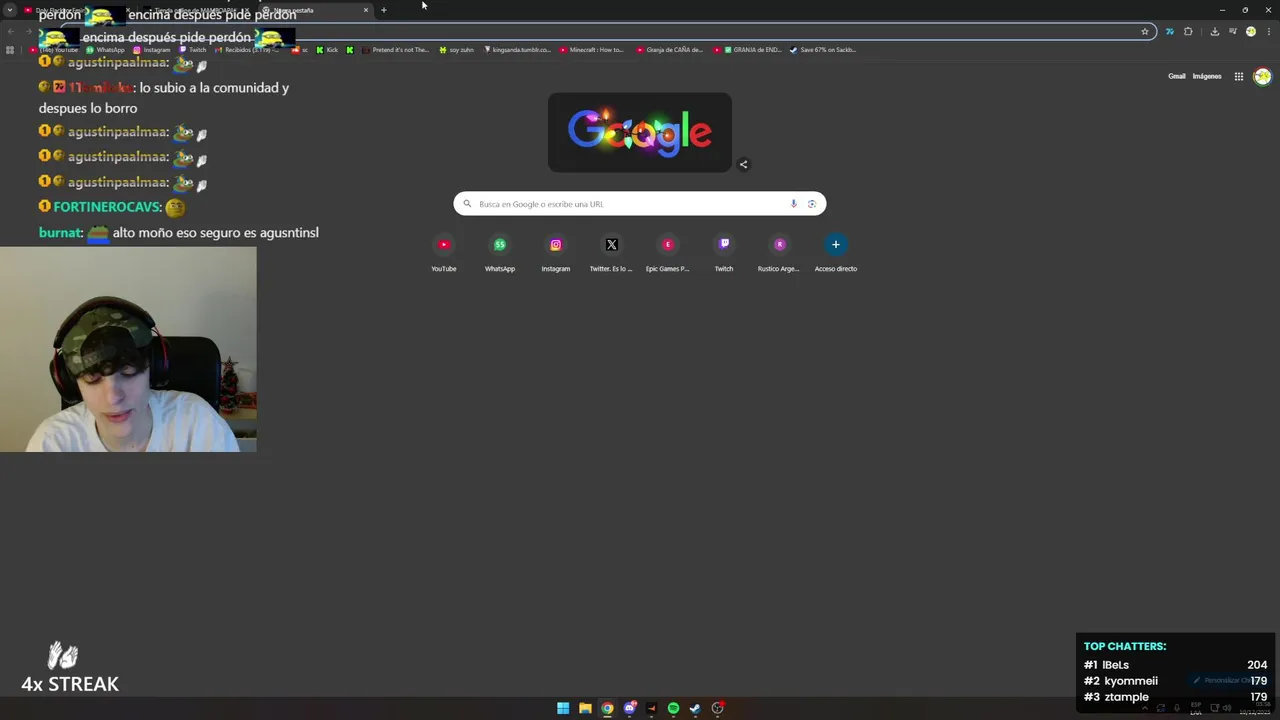
Task: Open Gmail link
Action: pyautogui.click(x=1177, y=76)
